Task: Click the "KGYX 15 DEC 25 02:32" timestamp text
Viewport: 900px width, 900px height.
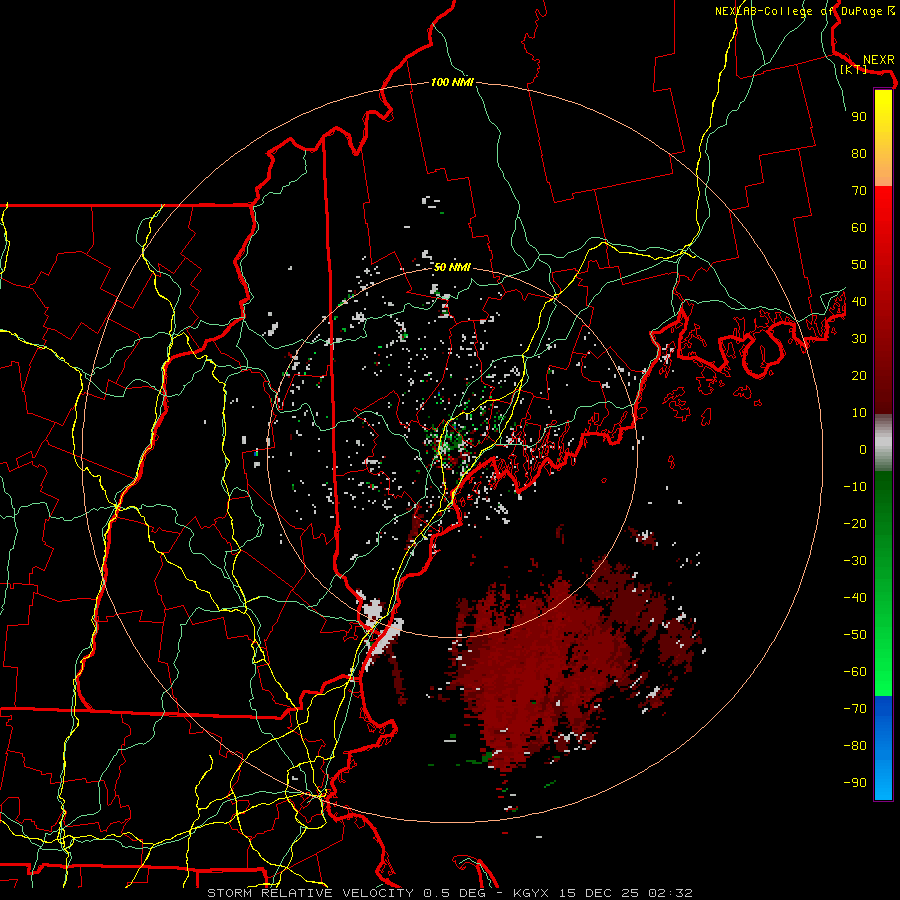Action: [603, 893]
